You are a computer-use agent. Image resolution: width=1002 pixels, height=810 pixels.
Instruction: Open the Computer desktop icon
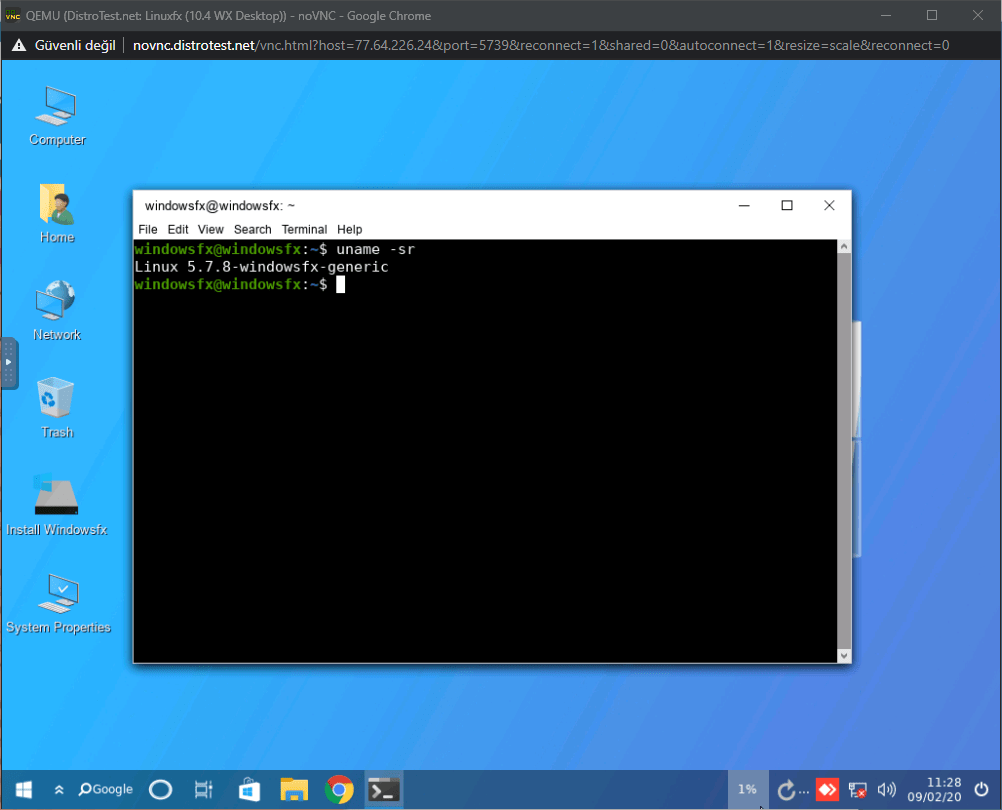point(57,116)
